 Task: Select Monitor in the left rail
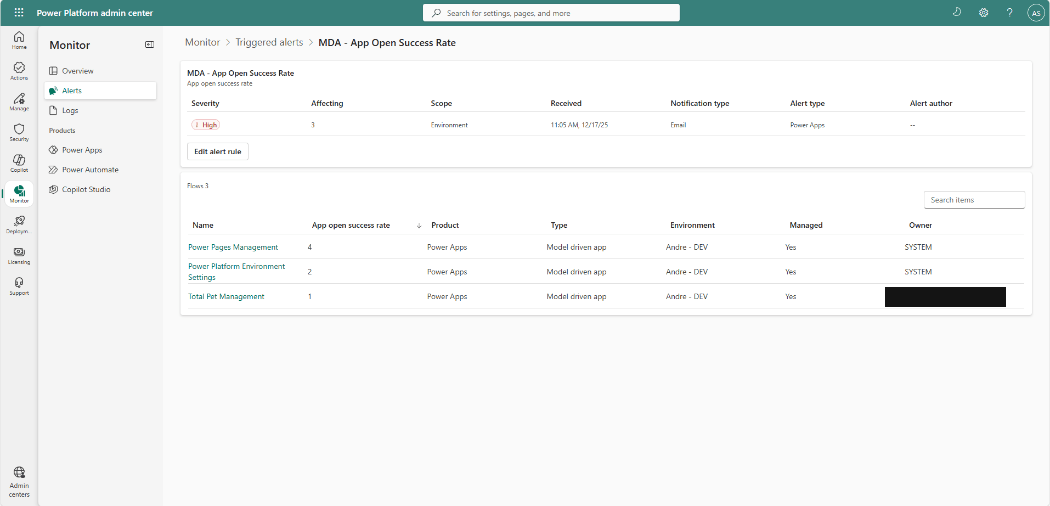[19, 194]
